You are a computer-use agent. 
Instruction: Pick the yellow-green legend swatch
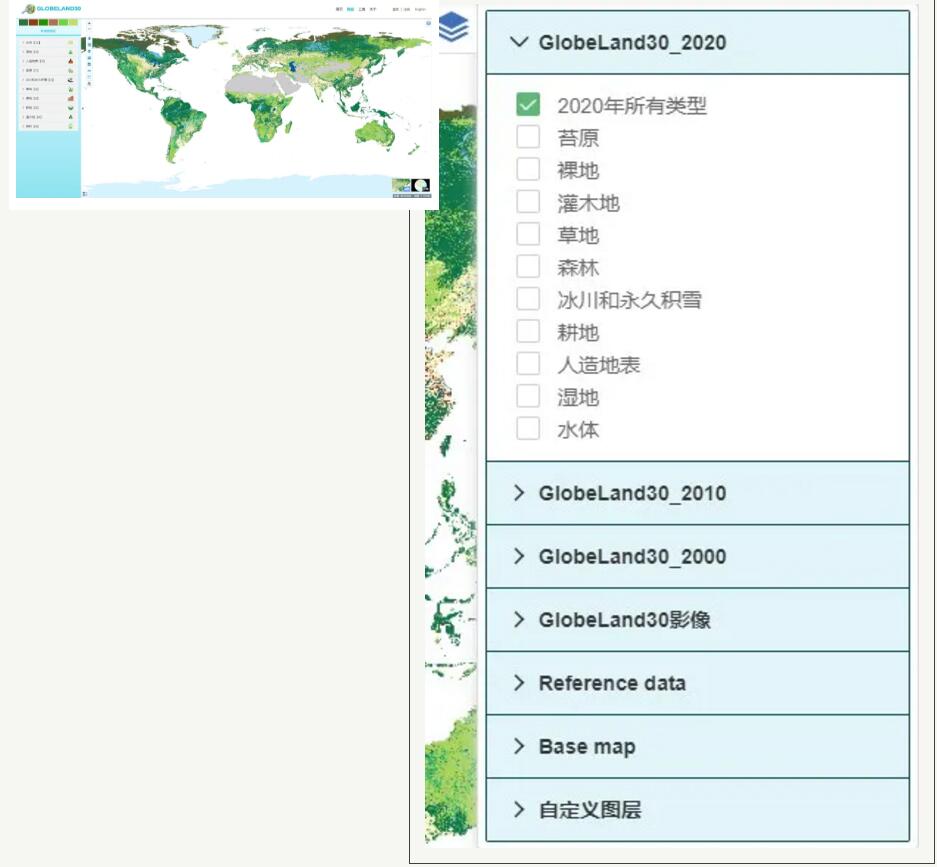click(x=73, y=22)
